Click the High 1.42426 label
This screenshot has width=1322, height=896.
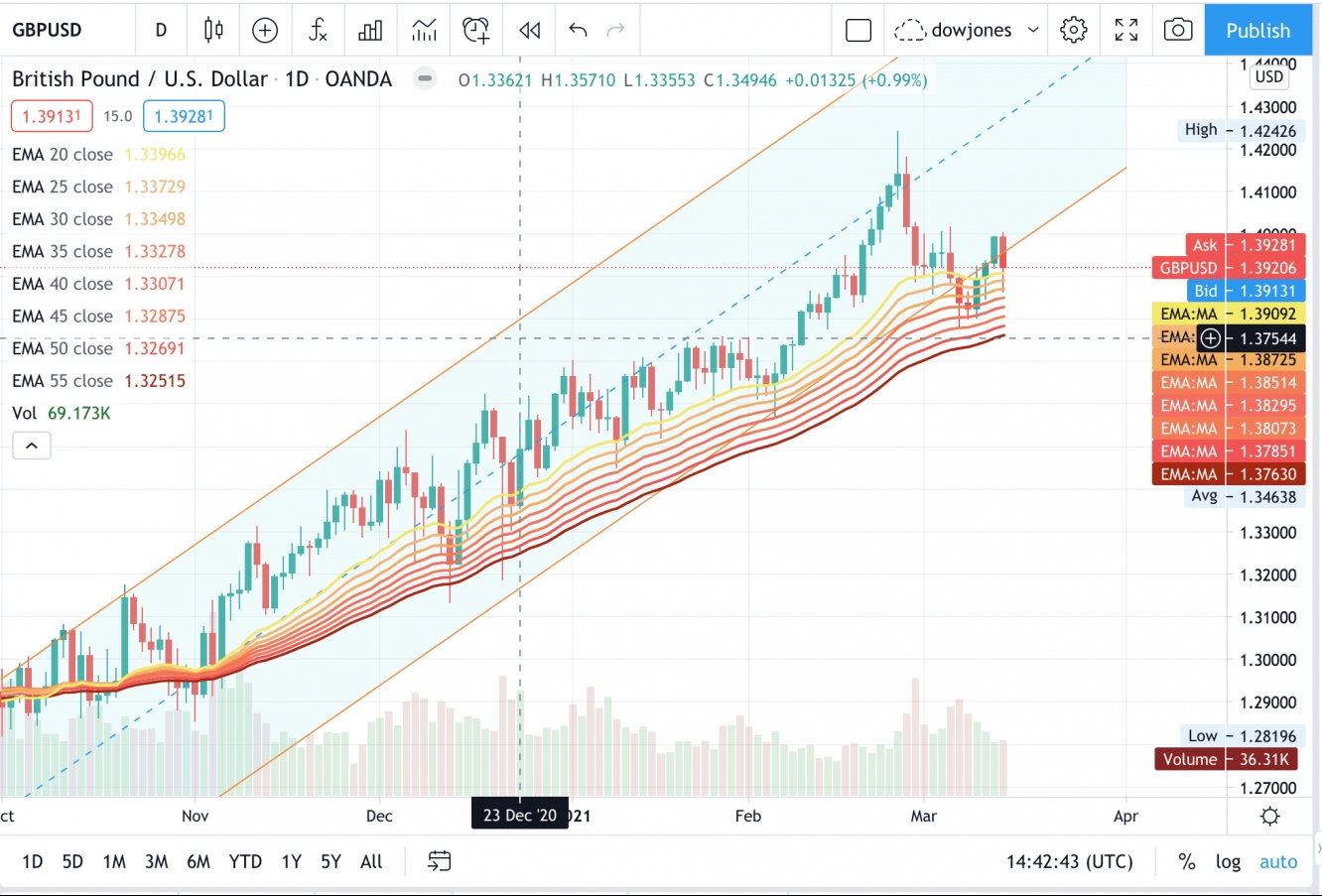click(1241, 130)
